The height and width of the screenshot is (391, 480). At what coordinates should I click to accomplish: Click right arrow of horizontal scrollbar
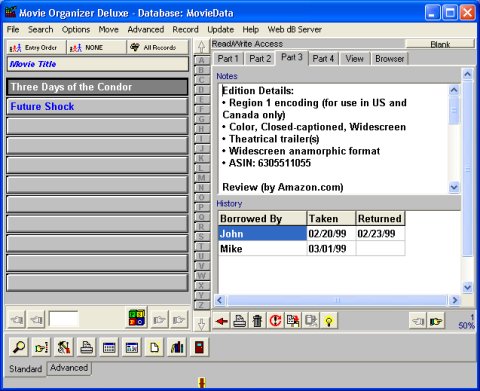(455, 300)
